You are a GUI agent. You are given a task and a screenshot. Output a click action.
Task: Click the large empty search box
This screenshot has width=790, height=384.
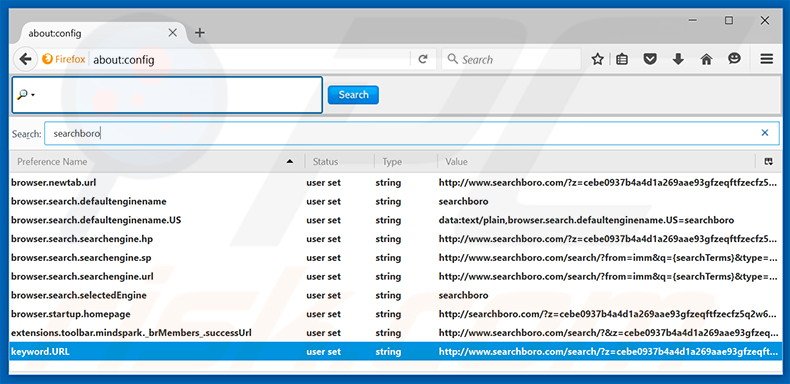(167, 95)
